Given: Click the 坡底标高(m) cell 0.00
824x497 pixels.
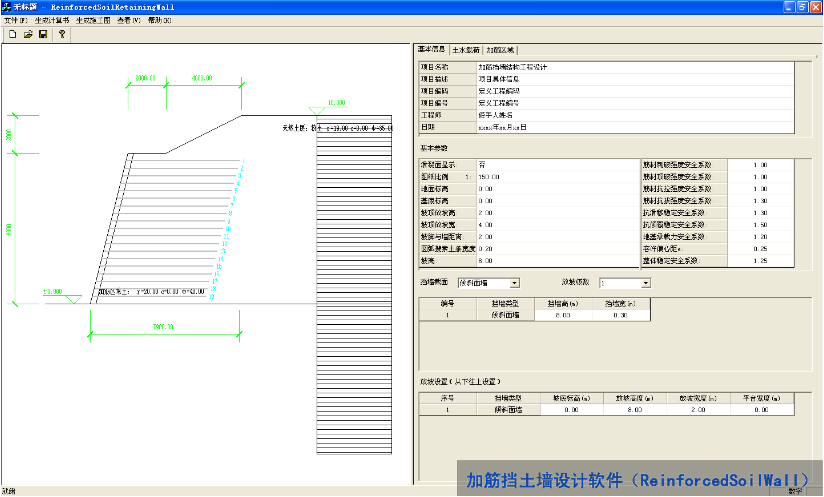Looking at the screenshot, I should coord(572,410).
